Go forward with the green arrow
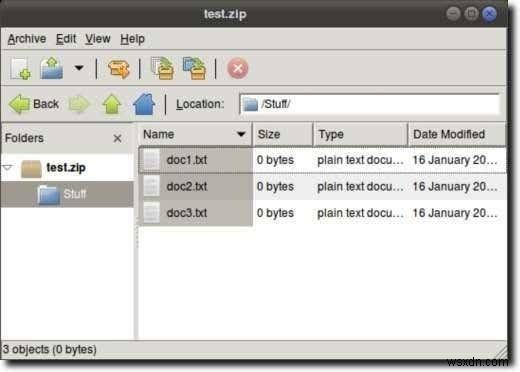The image size is (520, 372). coord(79,104)
